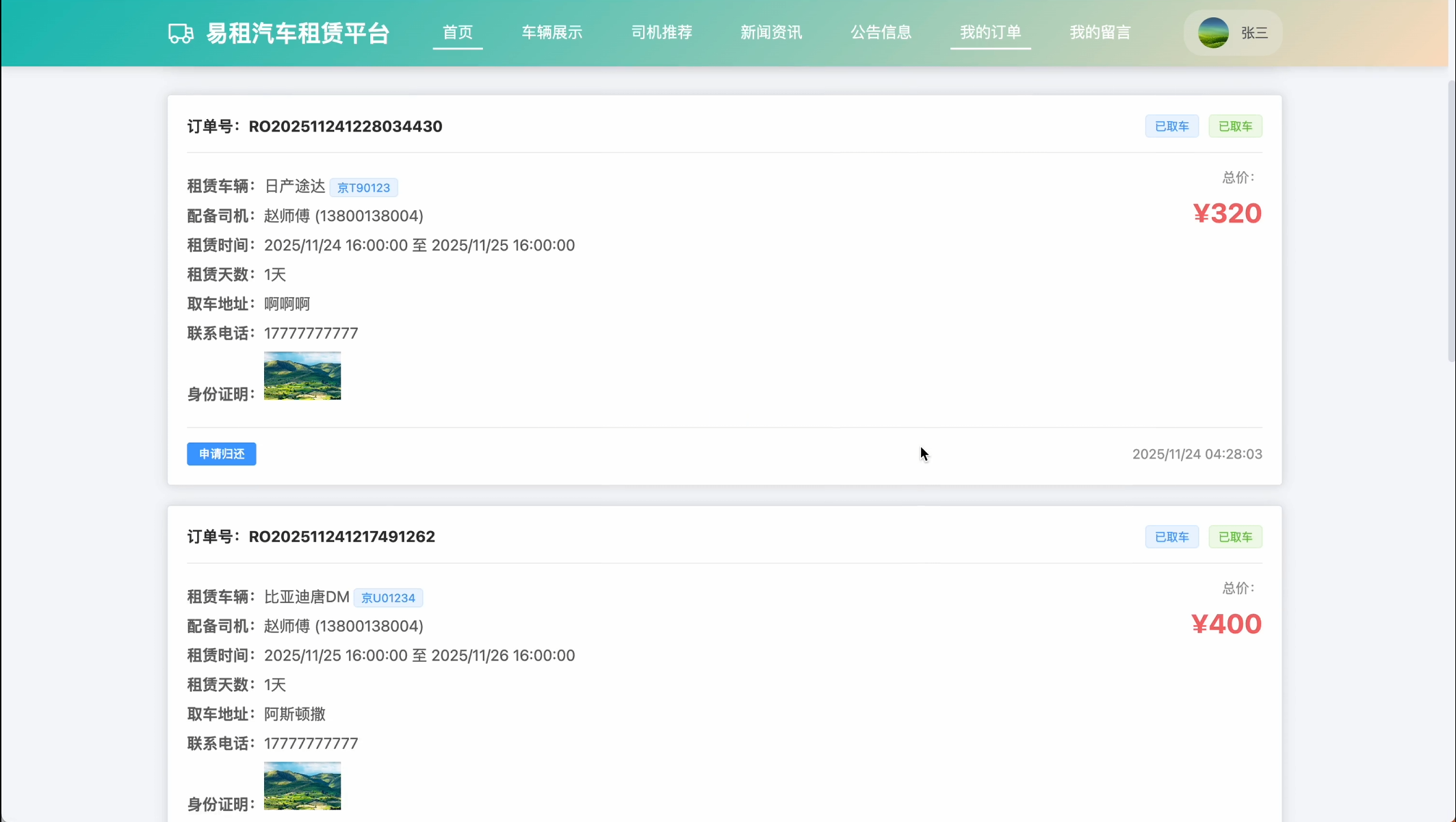
Task: Click the 京T90123 license plate tag
Action: point(363,188)
